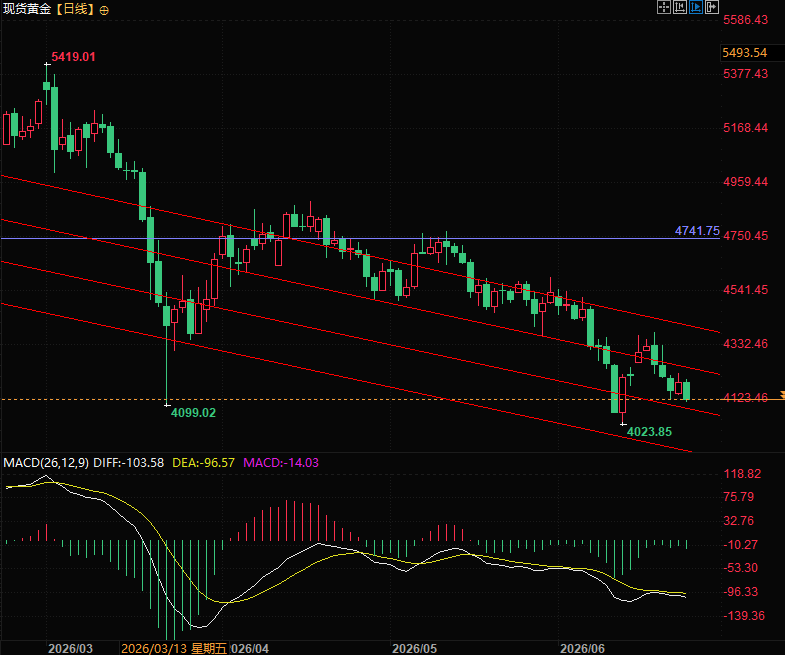Click the DIFF:-103.58 value
Screen dimensions: 785x655
coord(129,463)
